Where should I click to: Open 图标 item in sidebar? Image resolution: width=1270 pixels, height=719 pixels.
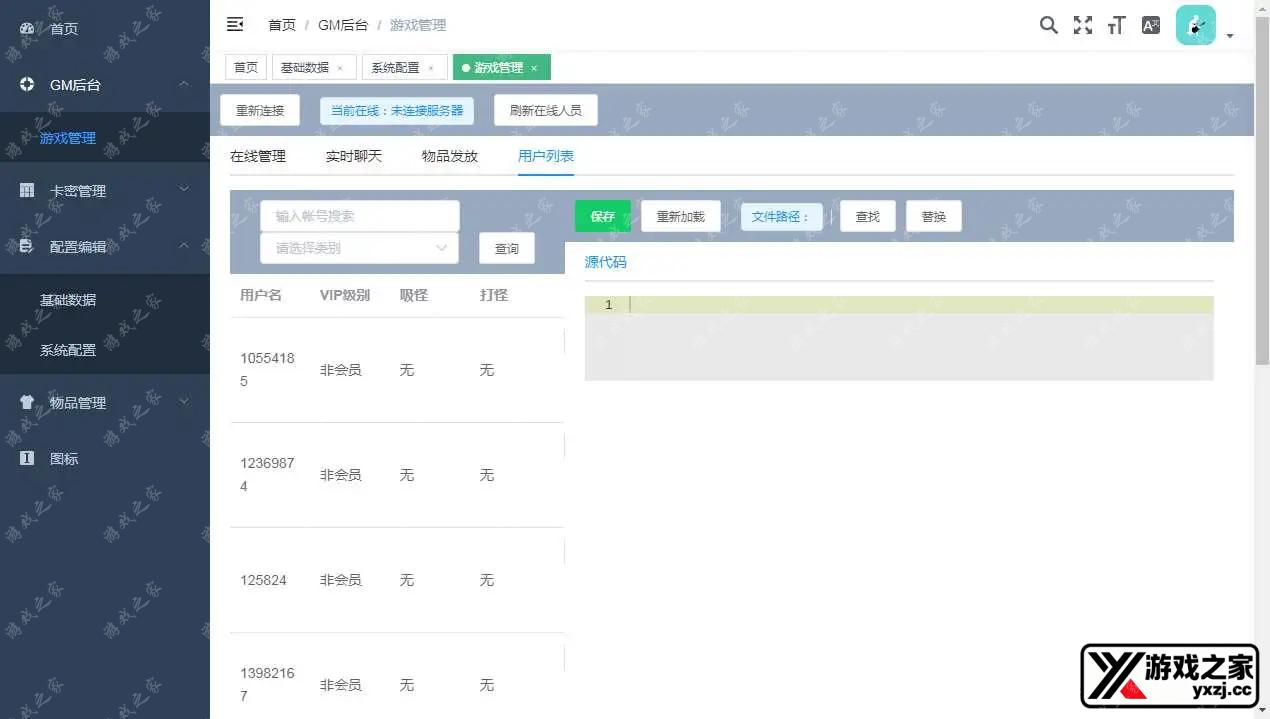click(64, 458)
